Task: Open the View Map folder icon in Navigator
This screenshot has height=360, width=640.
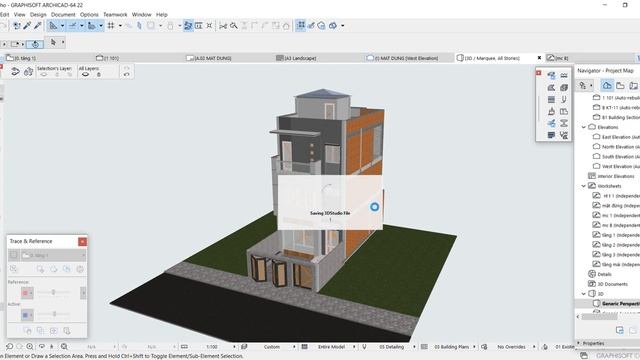Action: tap(620, 86)
